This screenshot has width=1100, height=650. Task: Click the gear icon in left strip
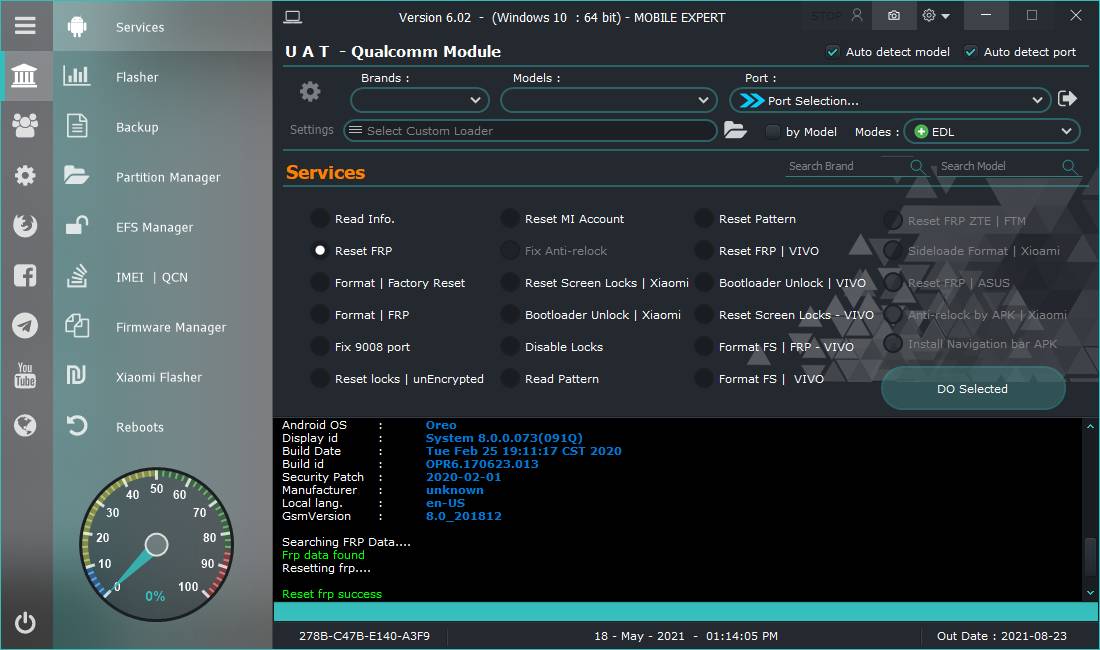pyautogui.click(x=25, y=175)
